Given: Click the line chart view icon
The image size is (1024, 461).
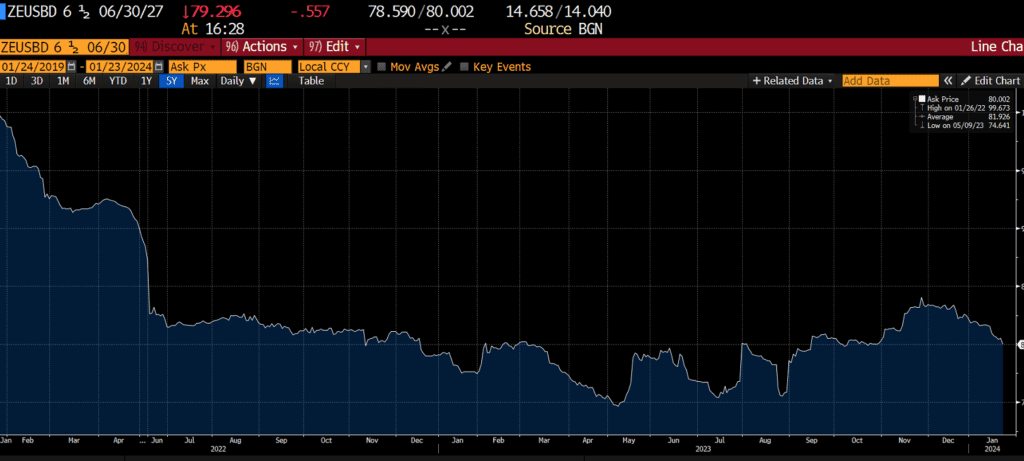Looking at the screenshot, I should click(x=274, y=81).
